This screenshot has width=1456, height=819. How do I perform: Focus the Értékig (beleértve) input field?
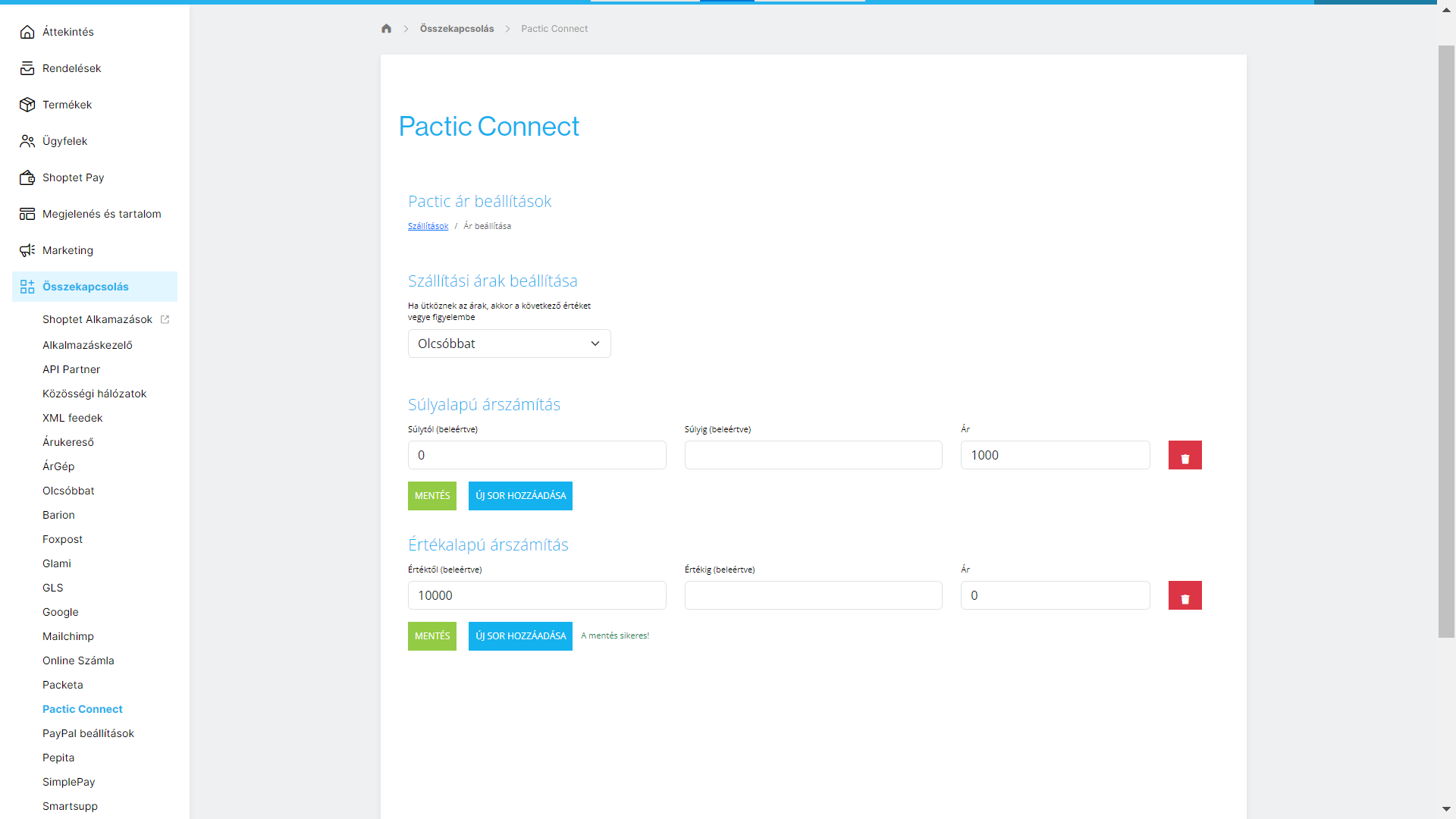tap(813, 595)
